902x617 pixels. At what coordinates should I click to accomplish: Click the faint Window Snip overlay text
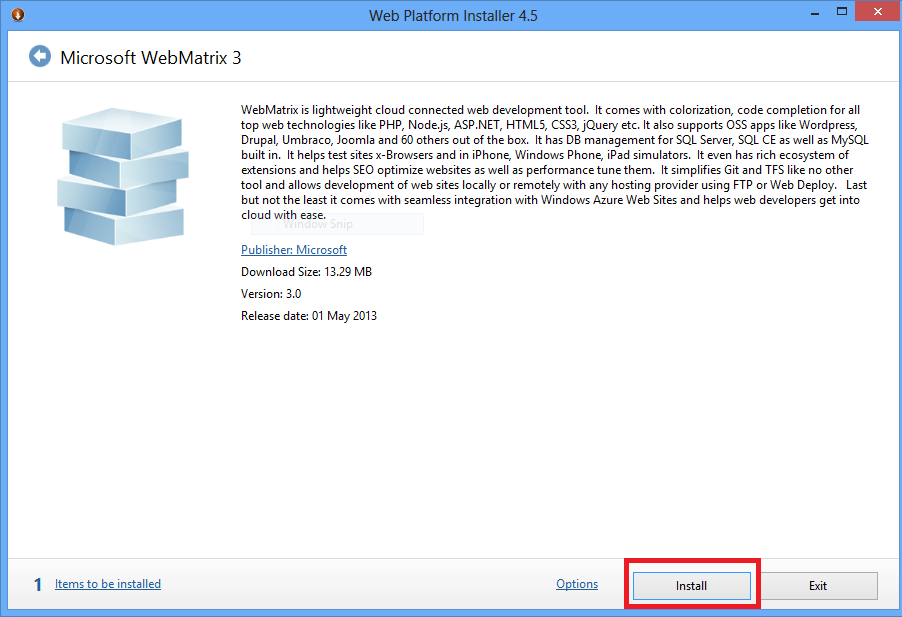[x=318, y=225]
